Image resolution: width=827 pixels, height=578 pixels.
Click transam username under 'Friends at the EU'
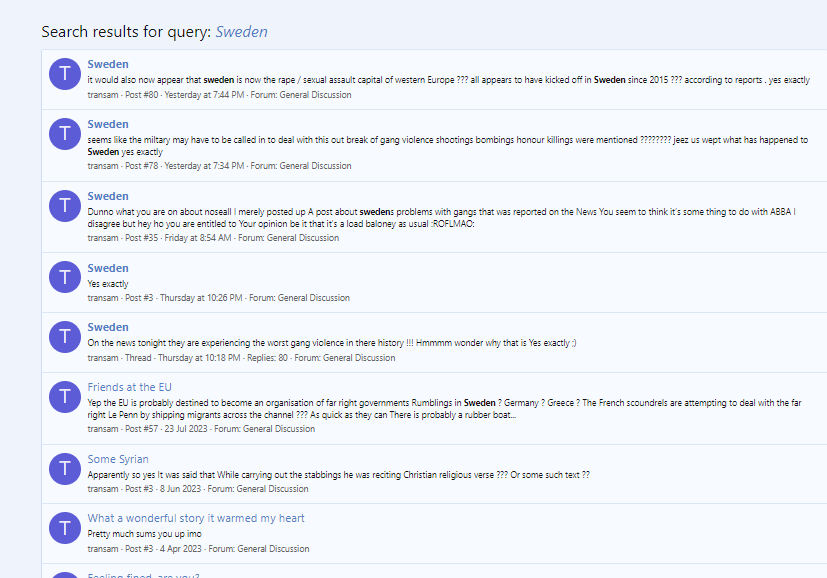pos(103,429)
